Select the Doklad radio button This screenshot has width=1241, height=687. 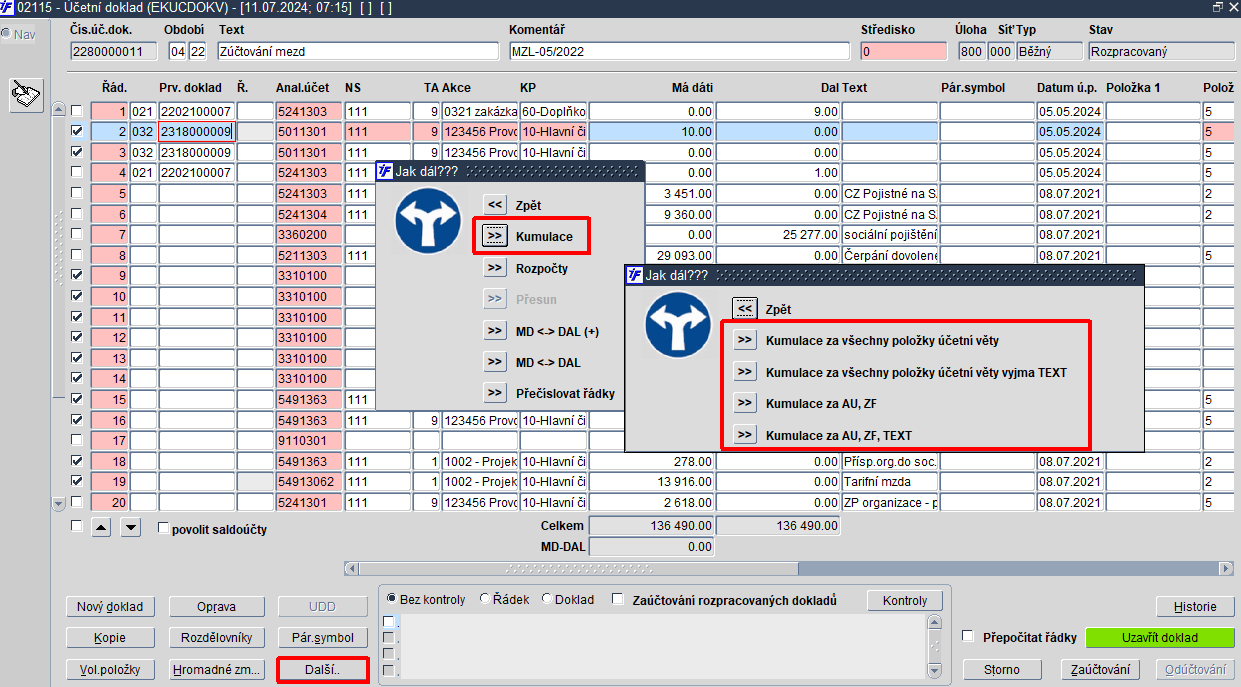click(x=547, y=599)
